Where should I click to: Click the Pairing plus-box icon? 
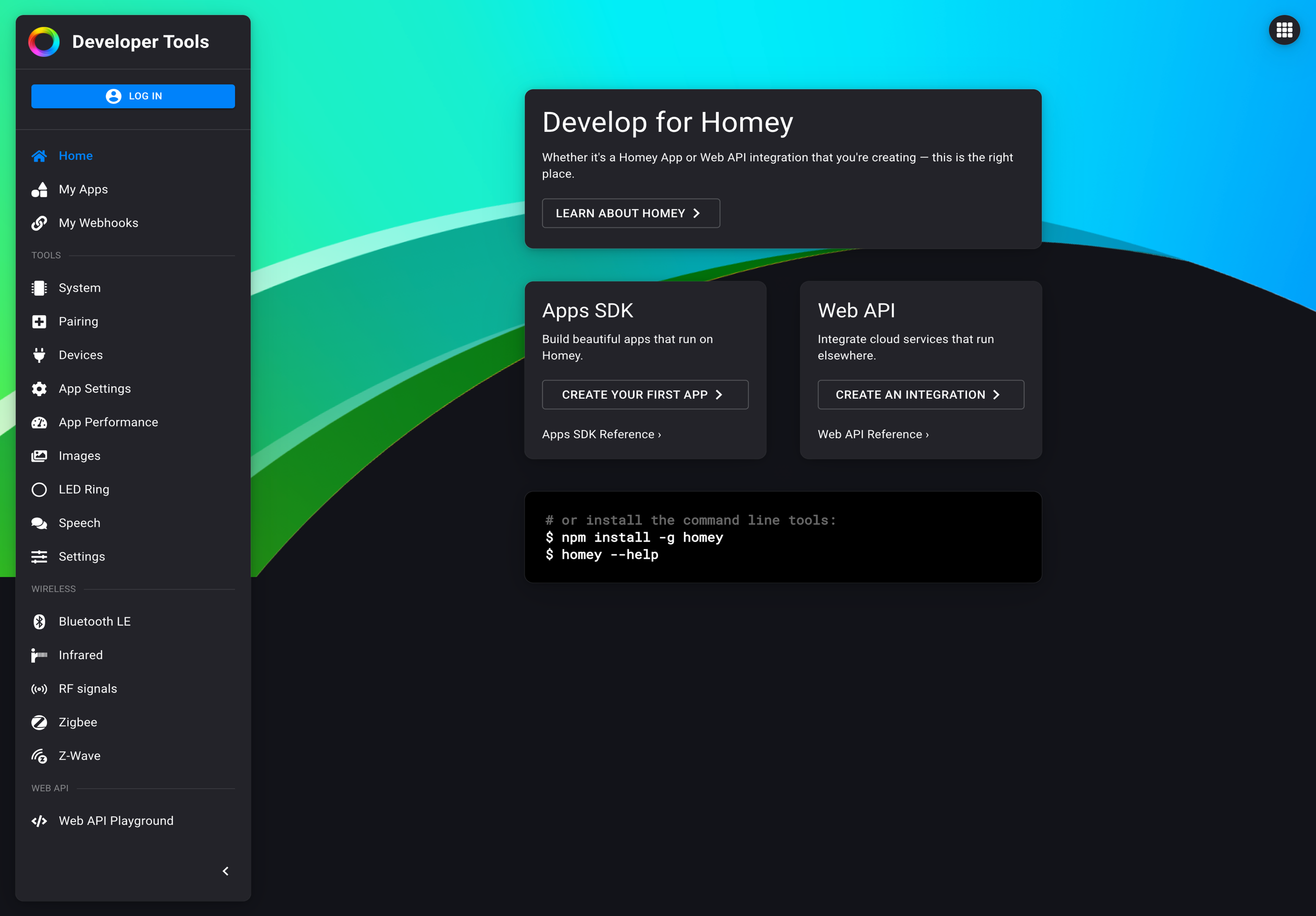(x=39, y=321)
